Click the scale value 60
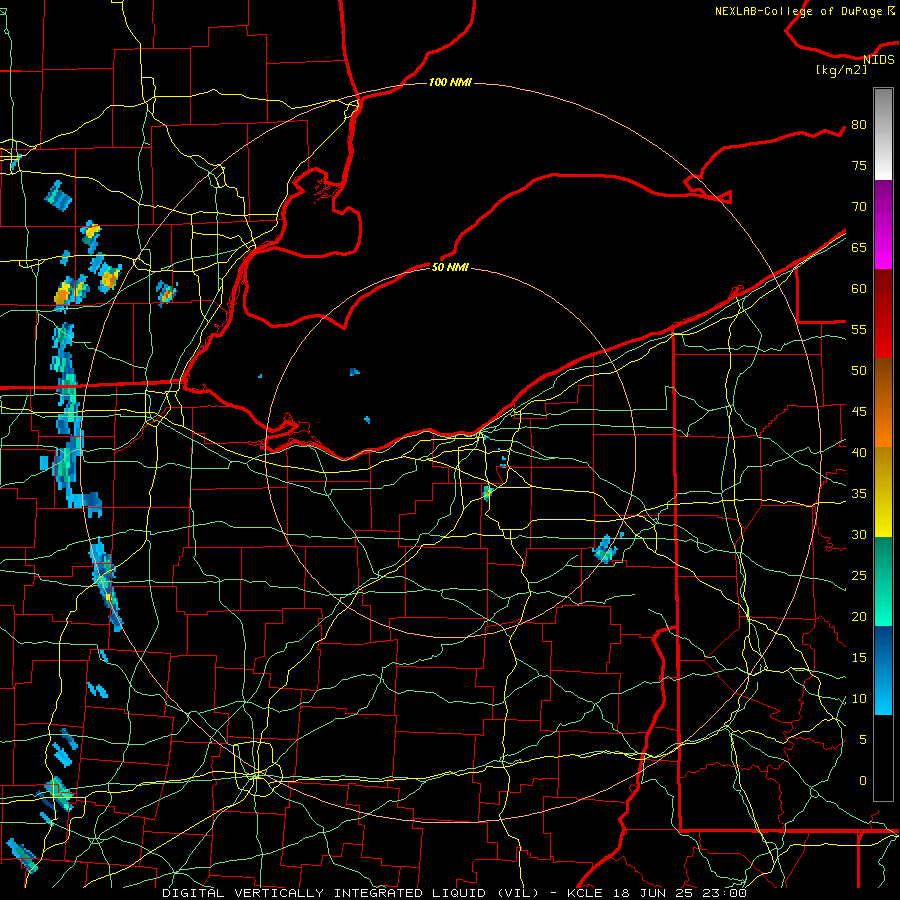 click(859, 289)
